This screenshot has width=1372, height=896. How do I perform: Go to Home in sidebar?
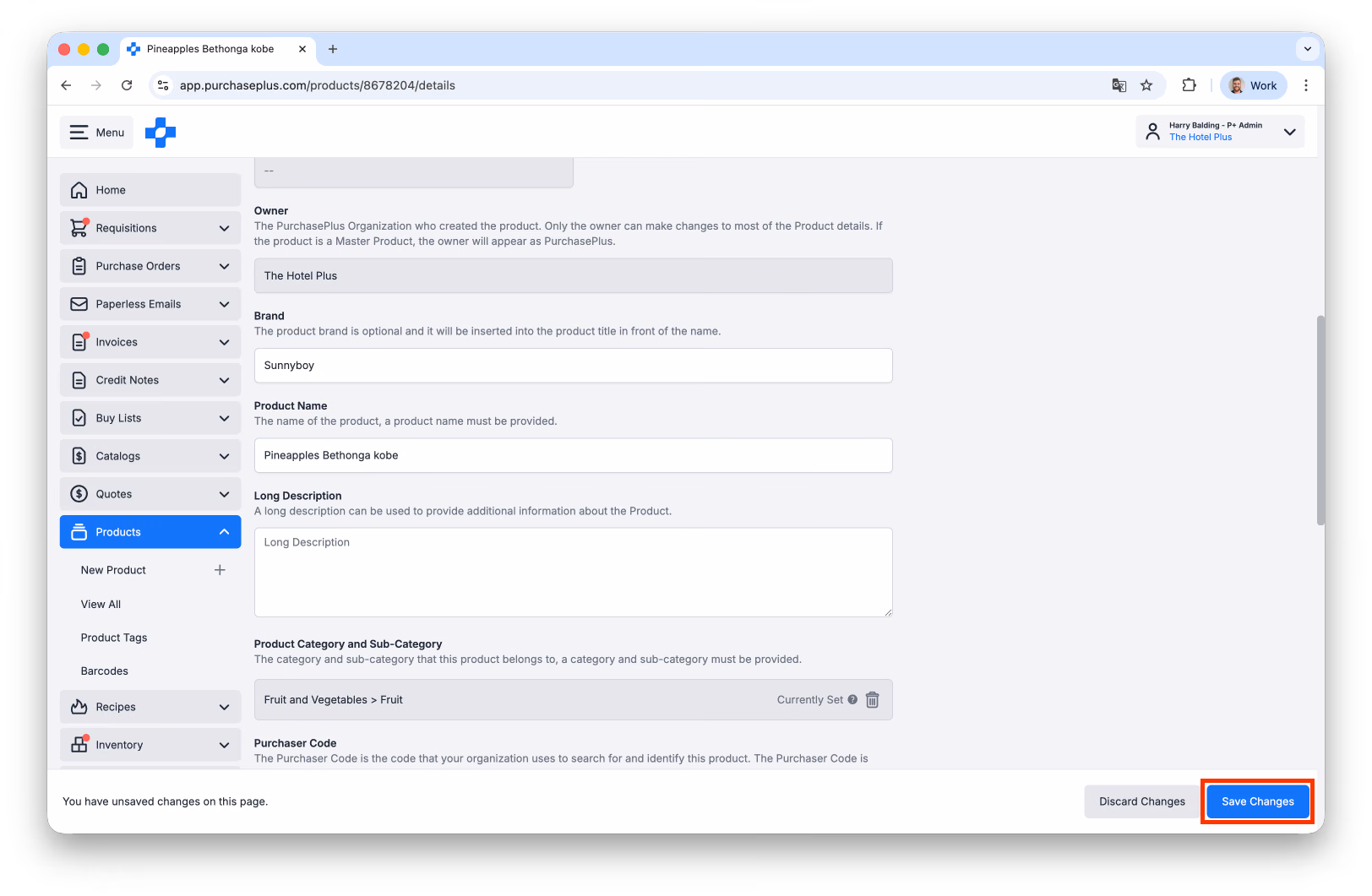tap(150, 190)
